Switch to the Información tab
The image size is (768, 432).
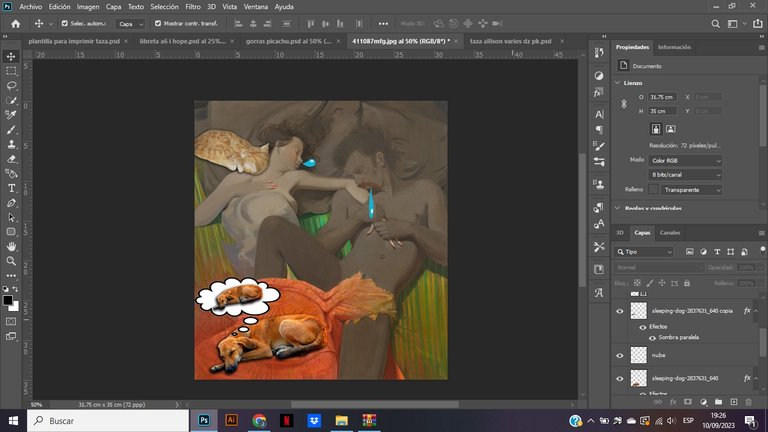pos(674,47)
